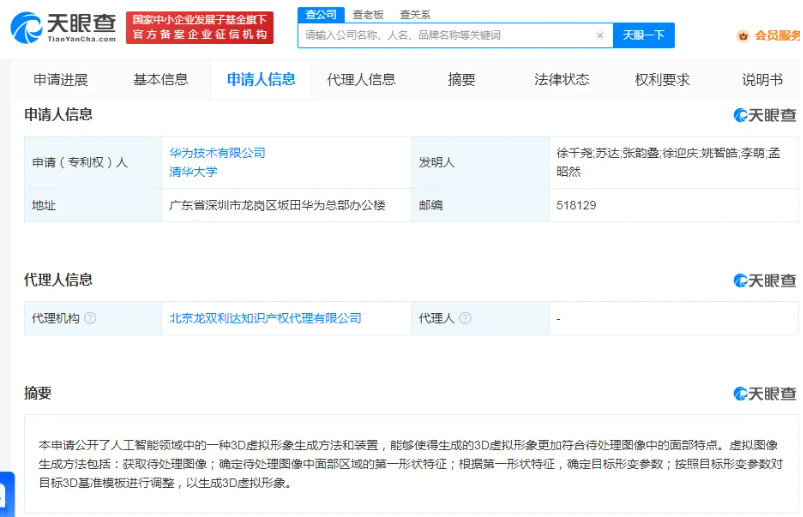Image resolution: width=803 pixels, height=517 pixels.
Task: Click the 发明人 label cell
Action: pos(480,162)
